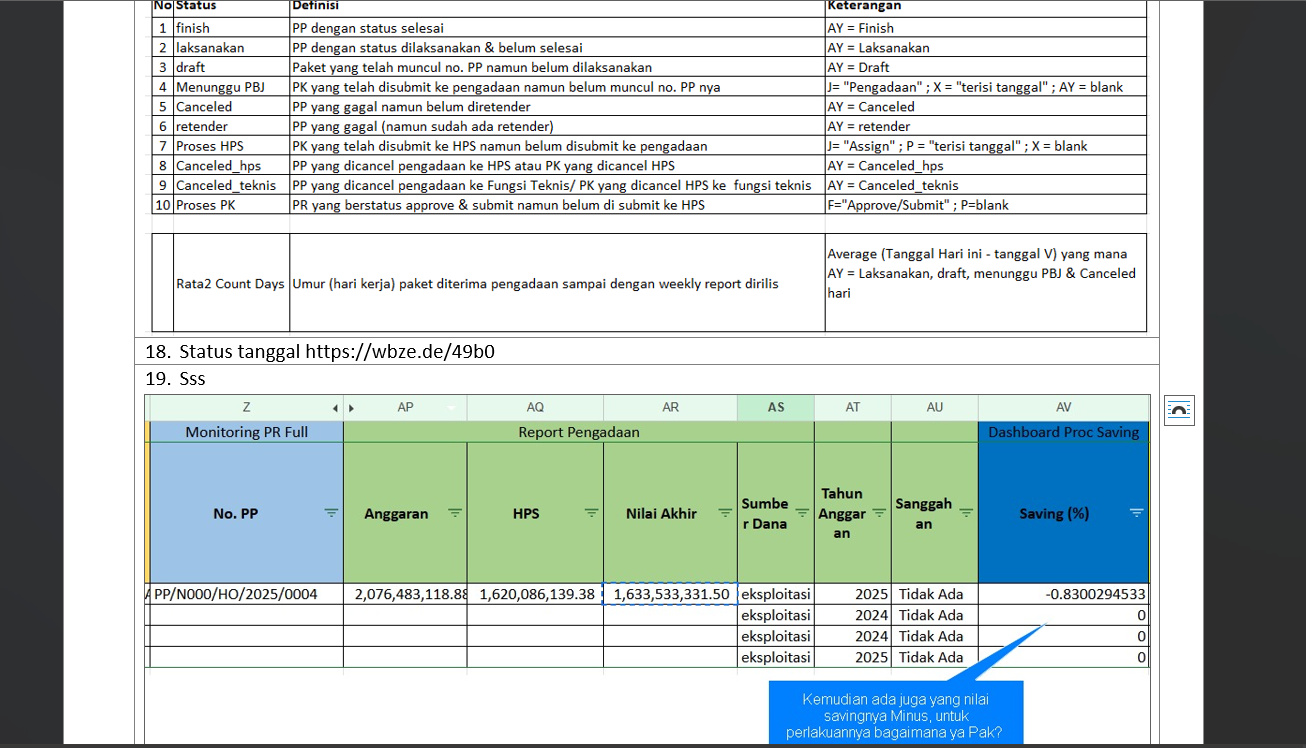
Task: Expand hidden columns arrow left of AP
Action: coord(351,408)
